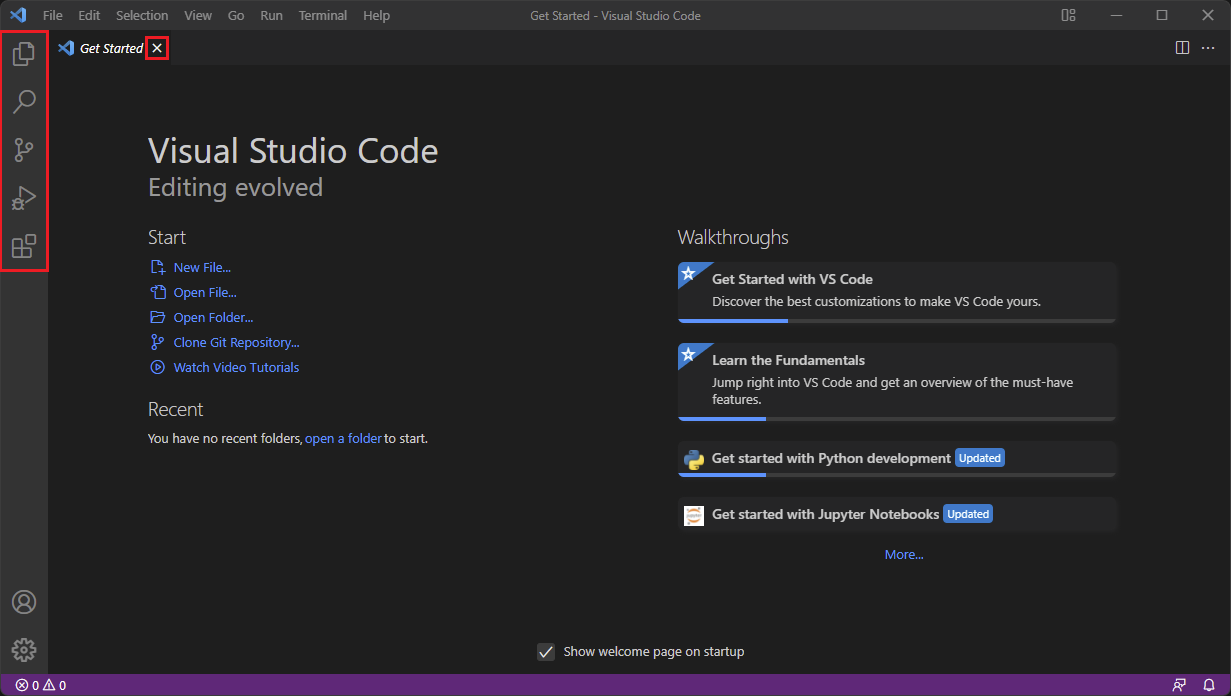
Task: Select the Get Started editor tab
Action: click(111, 48)
